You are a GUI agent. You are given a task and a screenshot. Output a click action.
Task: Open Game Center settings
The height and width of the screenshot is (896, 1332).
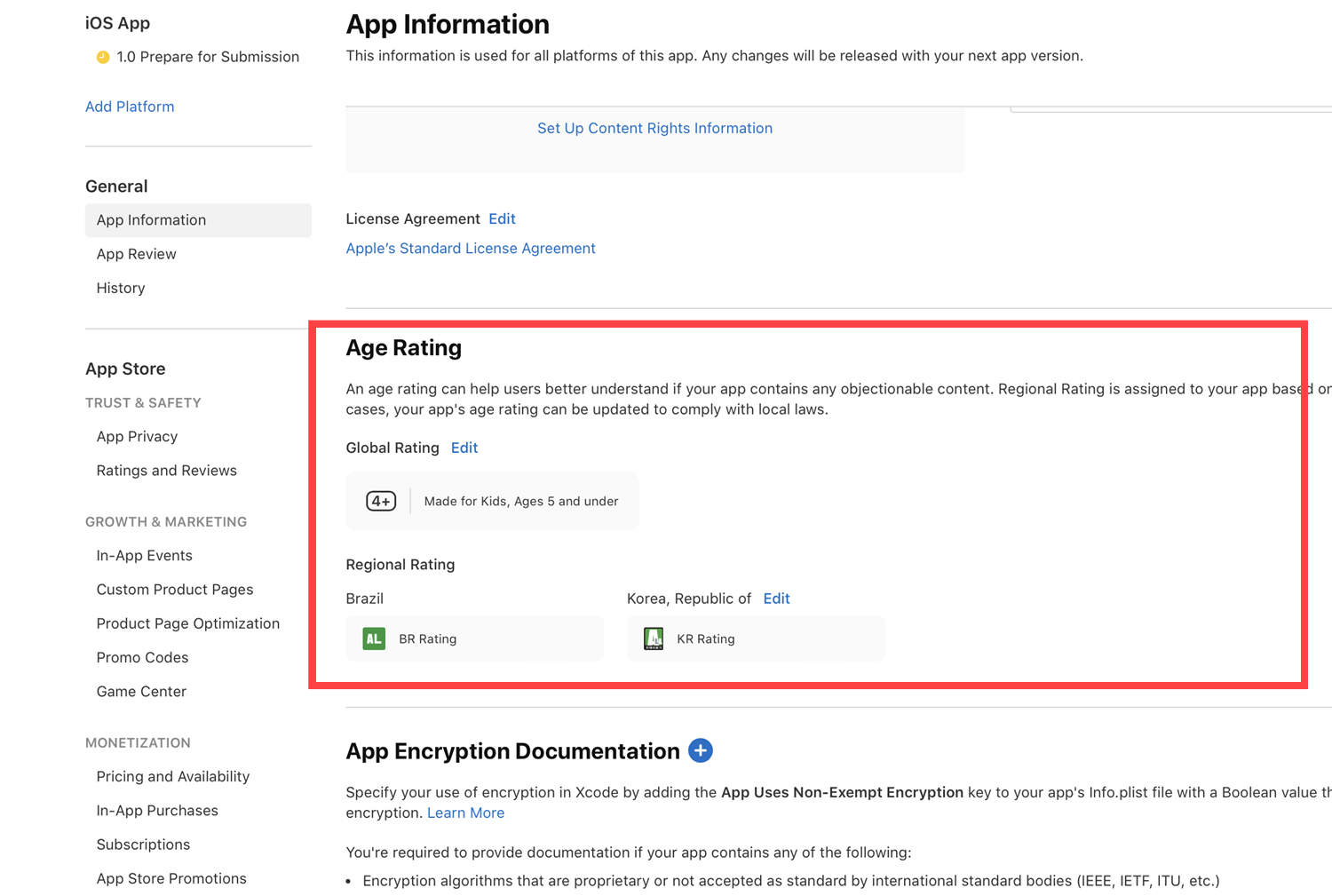point(141,691)
